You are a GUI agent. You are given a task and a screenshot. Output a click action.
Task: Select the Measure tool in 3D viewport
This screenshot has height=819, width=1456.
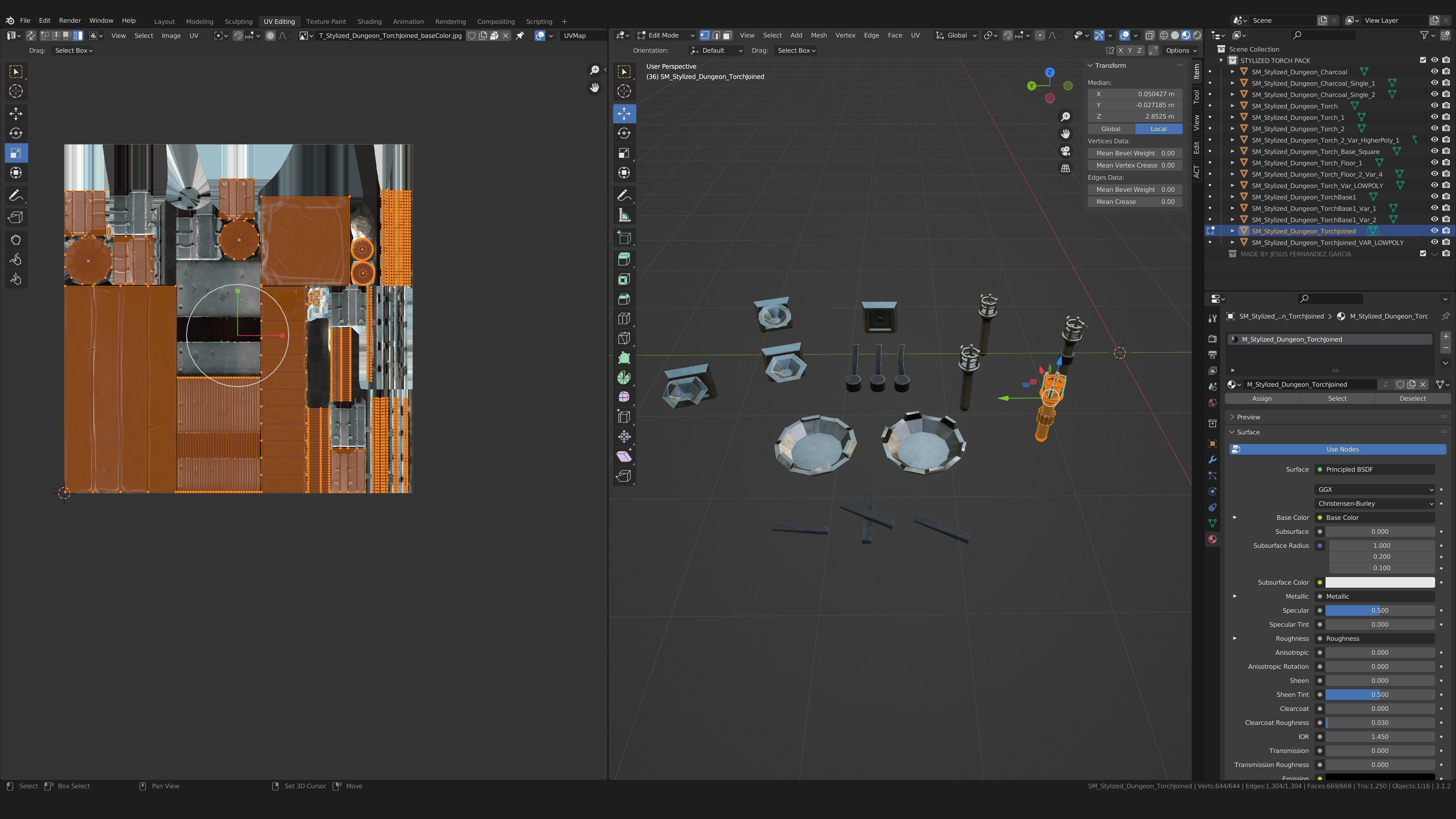624,215
